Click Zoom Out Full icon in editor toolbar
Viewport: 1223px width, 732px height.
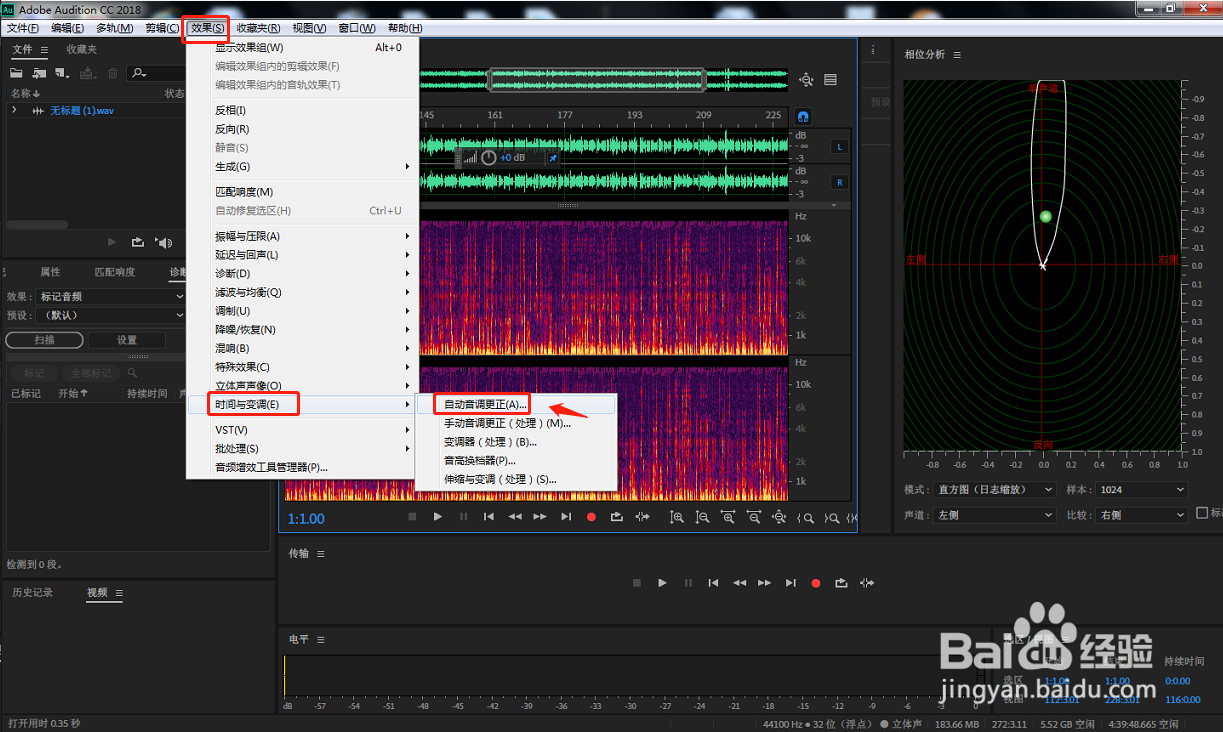(779, 517)
